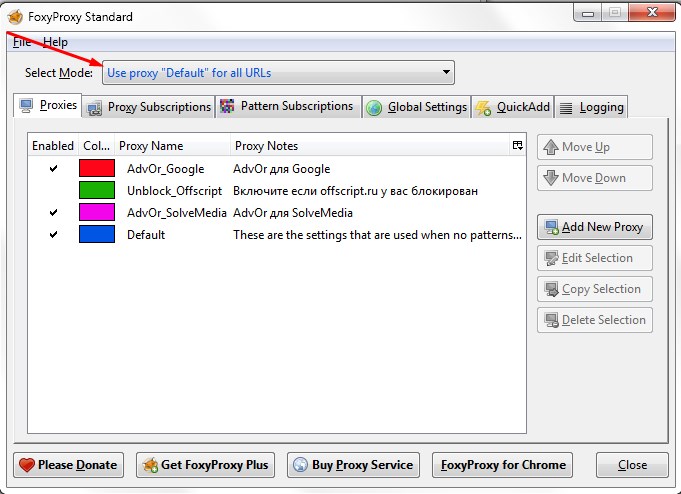This screenshot has height=494, width=681.
Task: Click the Edit Selection button
Action: (595, 258)
